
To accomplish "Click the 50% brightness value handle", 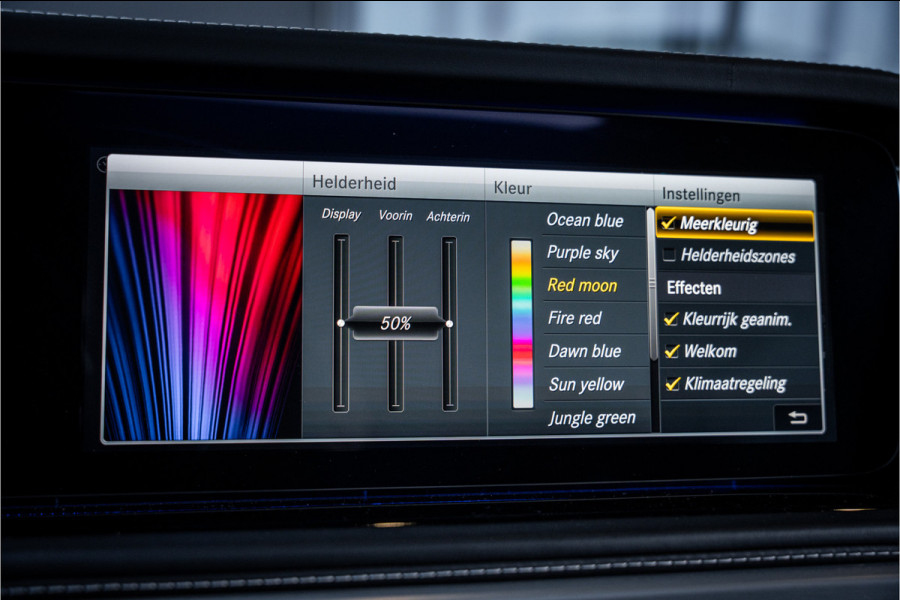I will [x=395, y=324].
